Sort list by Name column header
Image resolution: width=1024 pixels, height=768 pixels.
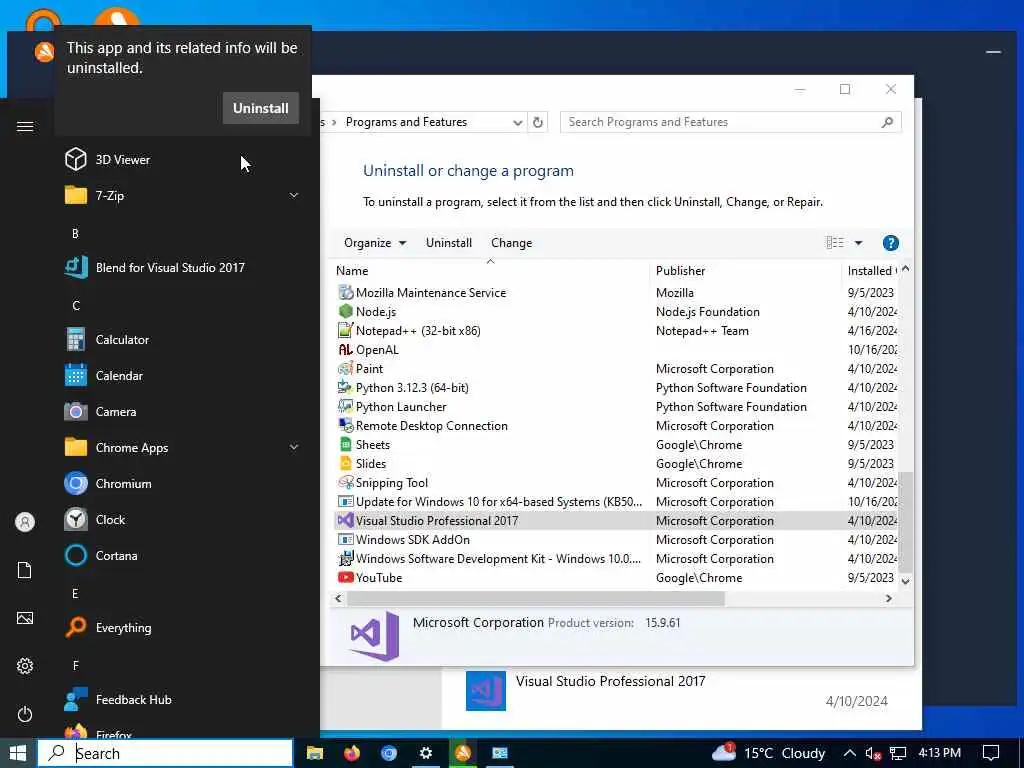pyautogui.click(x=490, y=270)
